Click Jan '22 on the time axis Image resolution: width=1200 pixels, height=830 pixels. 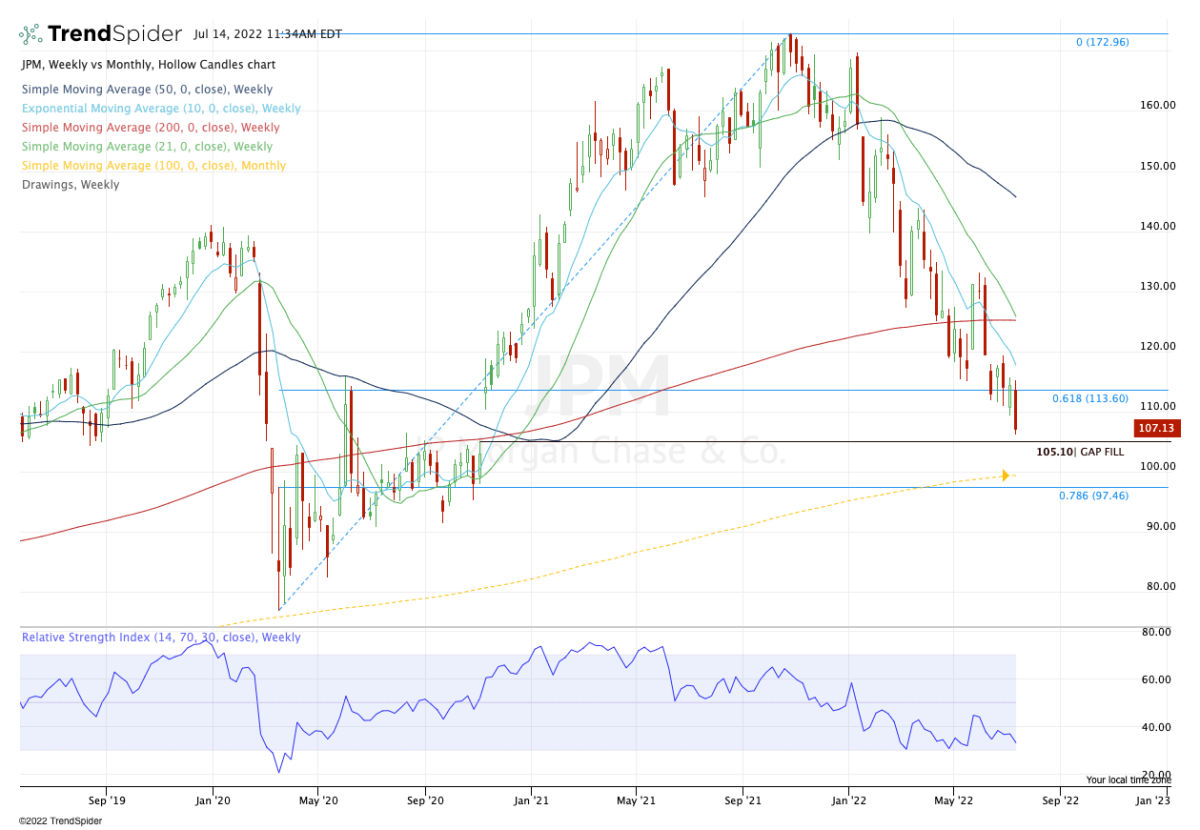tap(849, 800)
